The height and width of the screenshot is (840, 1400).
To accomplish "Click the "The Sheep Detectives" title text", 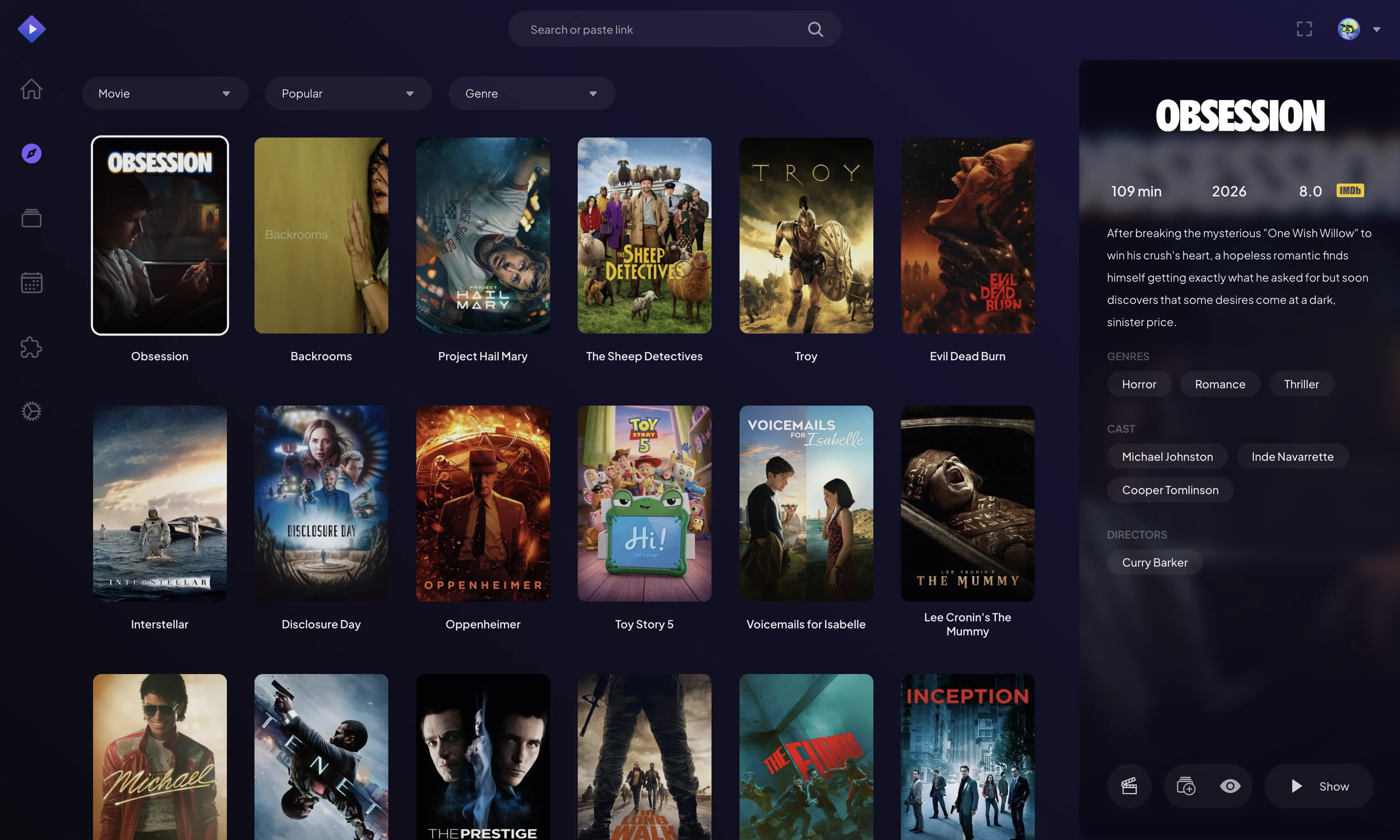I will pyautogui.click(x=644, y=356).
